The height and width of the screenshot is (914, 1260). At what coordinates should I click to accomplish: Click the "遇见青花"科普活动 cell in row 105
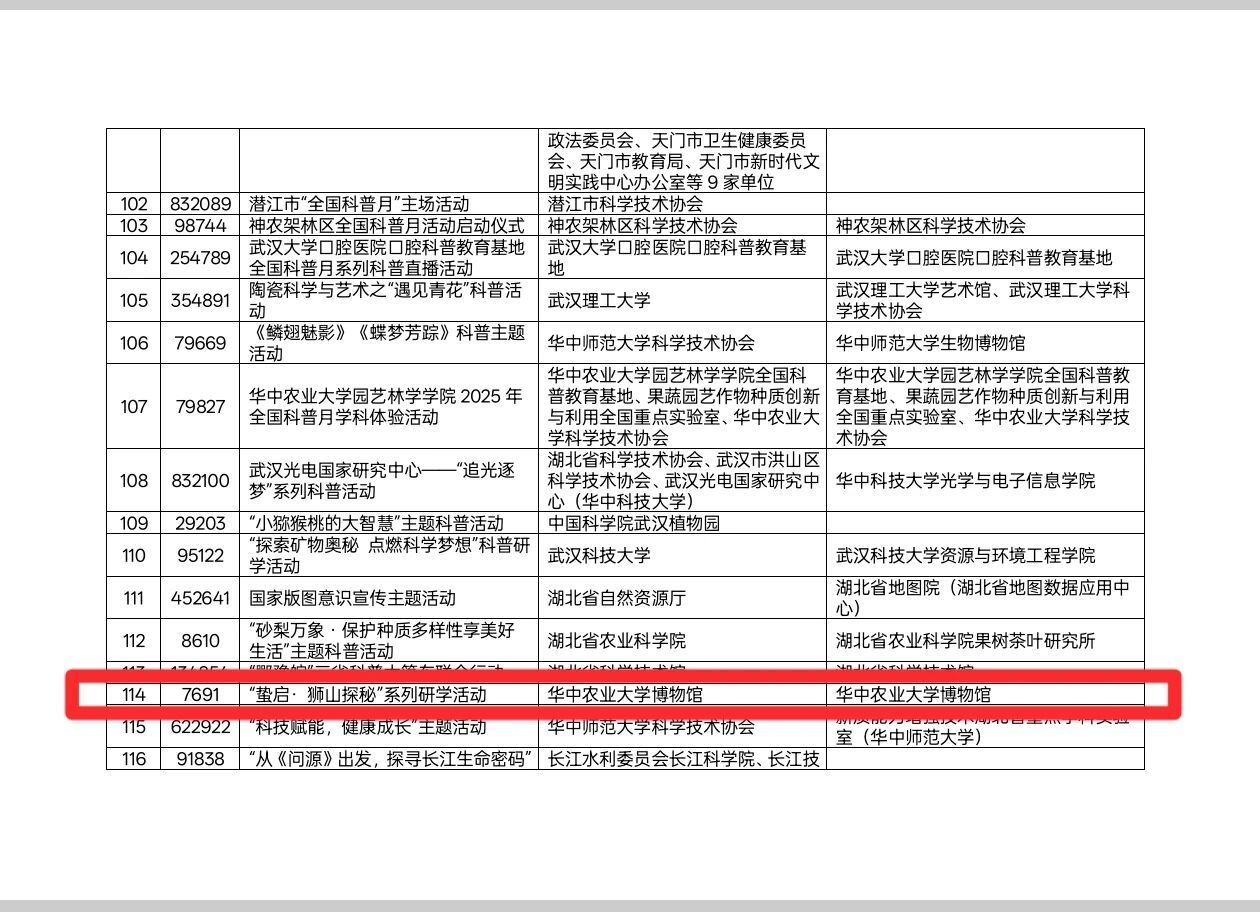(385, 300)
